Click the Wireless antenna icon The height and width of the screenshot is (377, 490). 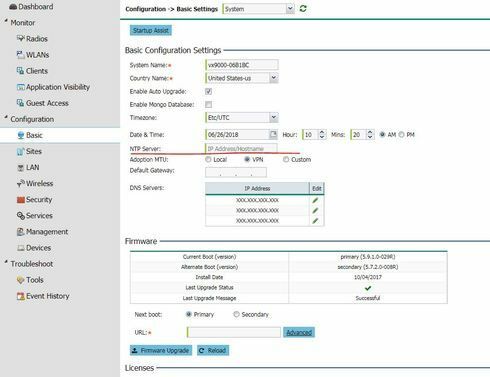pos(21,183)
